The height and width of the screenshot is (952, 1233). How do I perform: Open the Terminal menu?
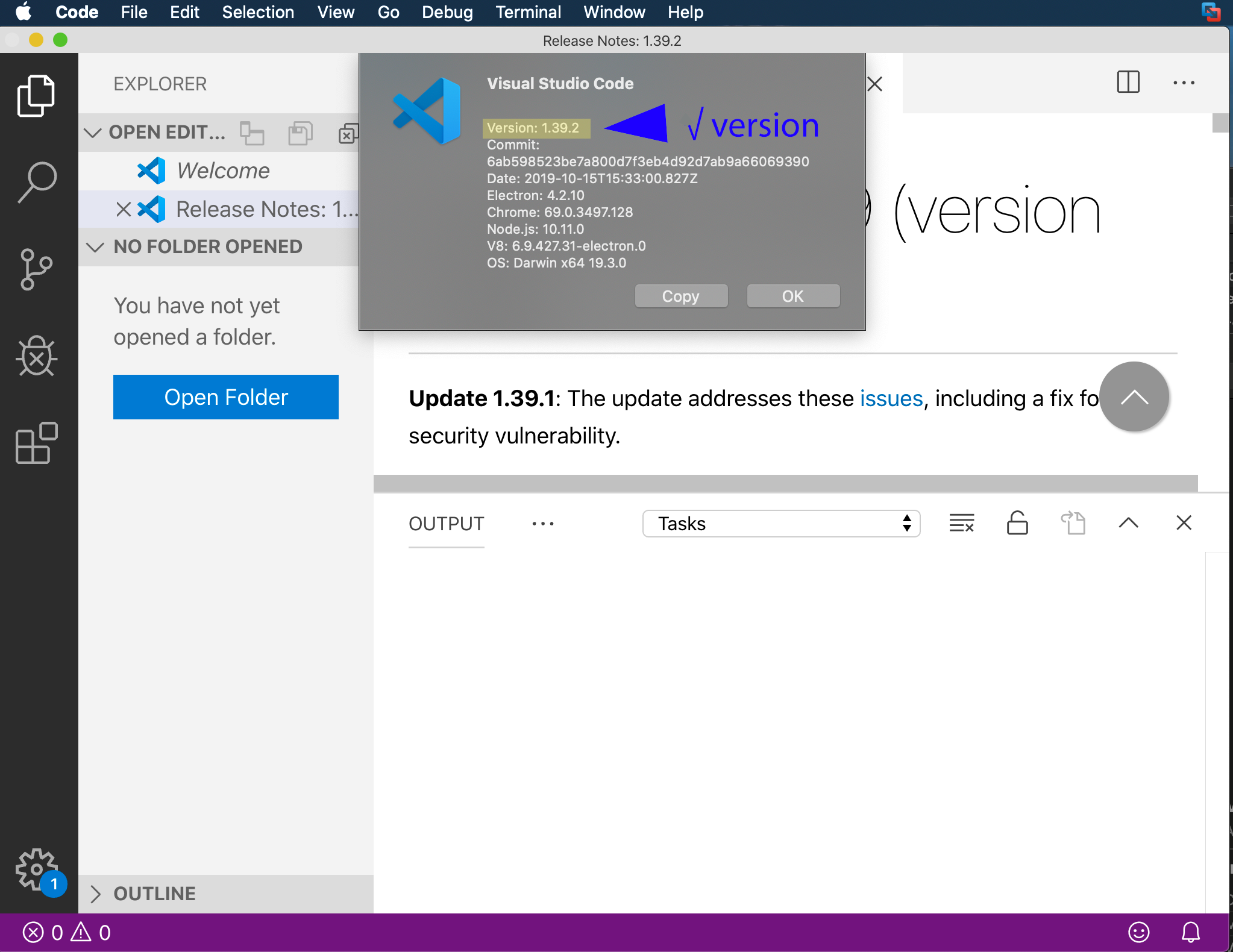click(x=528, y=12)
